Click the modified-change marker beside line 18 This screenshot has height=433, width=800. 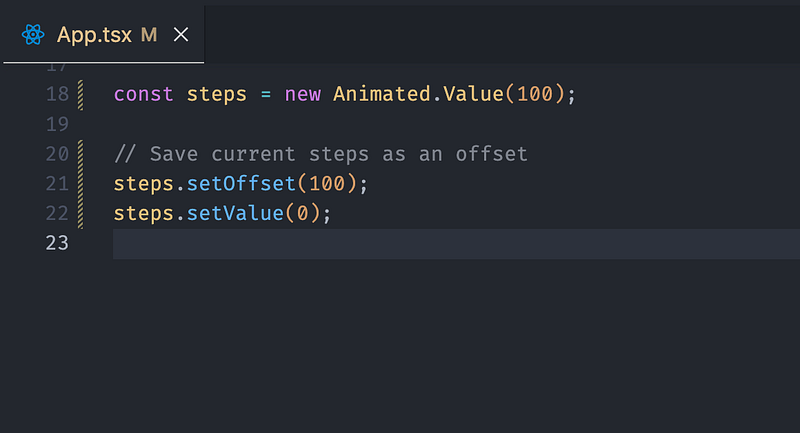[80, 95]
